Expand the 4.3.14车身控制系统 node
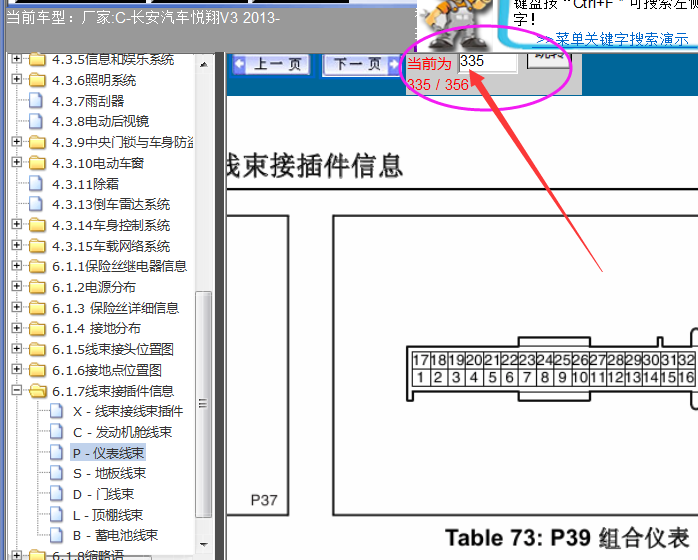Screen dimensions: 698x560 coord(16,224)
